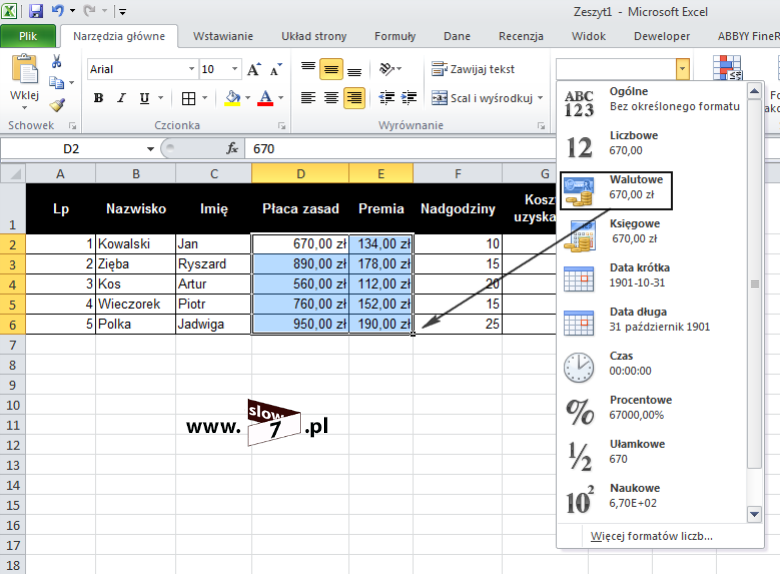780x574 pixels.
Task: Switch to the Wstawianie tab
Action: tap(223, 36)
